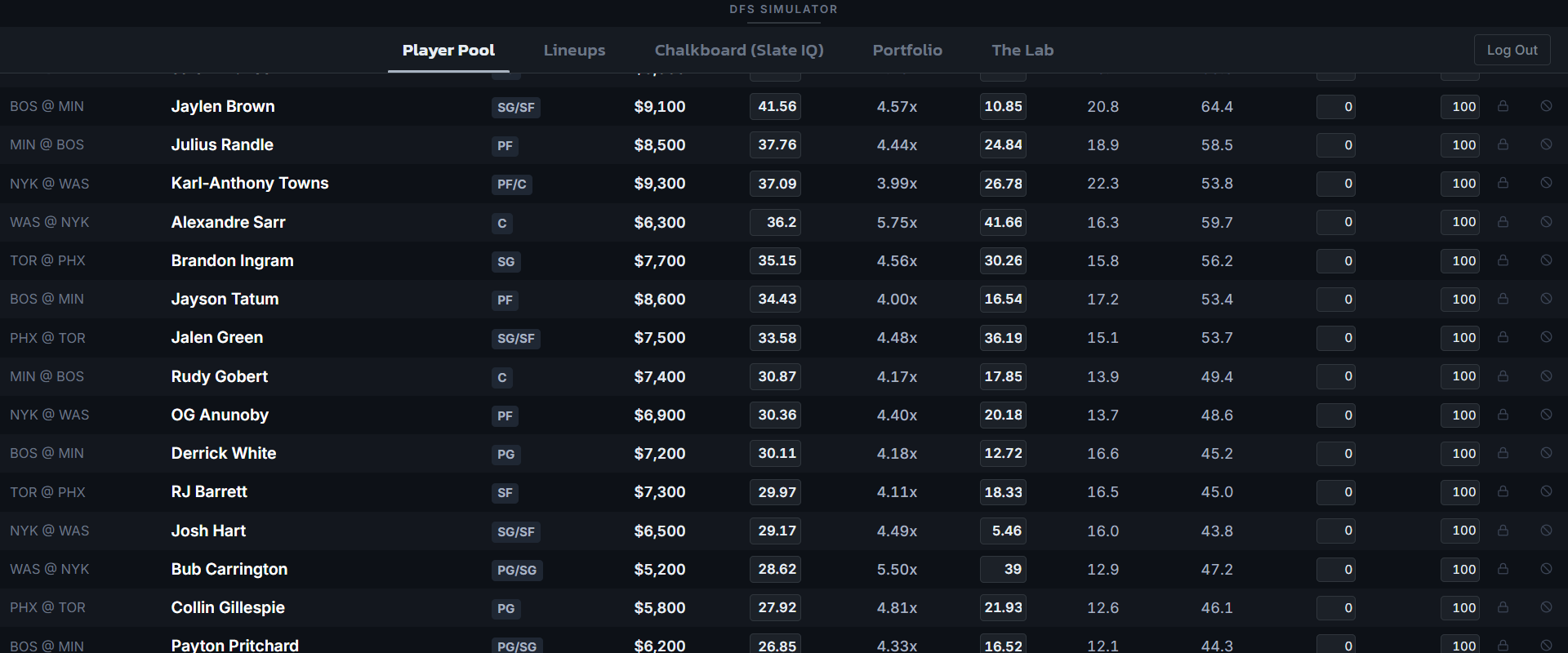Edit Karl-Anthony Towns minimum exposure field
1568x653 pixels.
[1335, 183]
